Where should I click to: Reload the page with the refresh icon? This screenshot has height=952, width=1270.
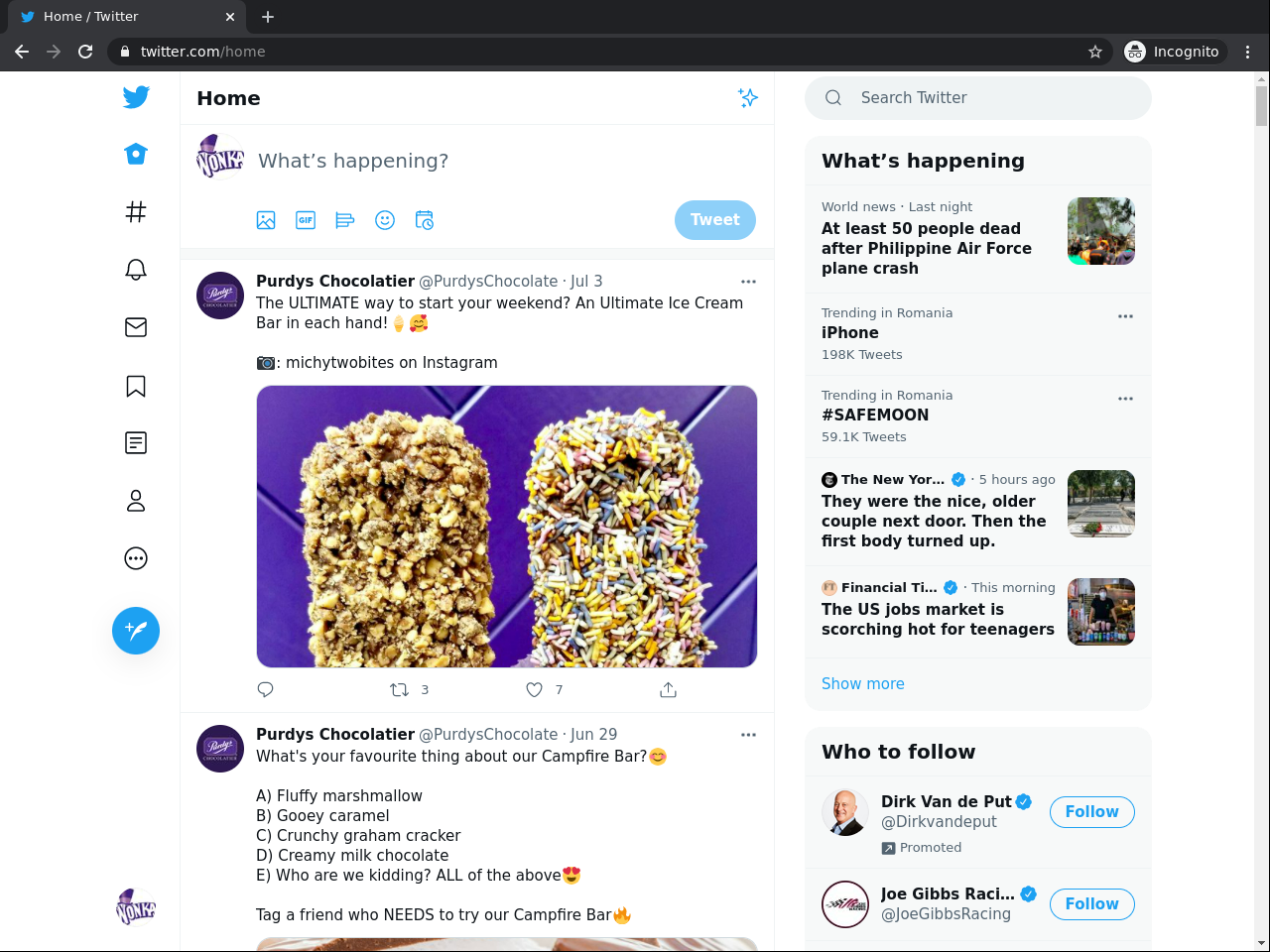point(85,52)
